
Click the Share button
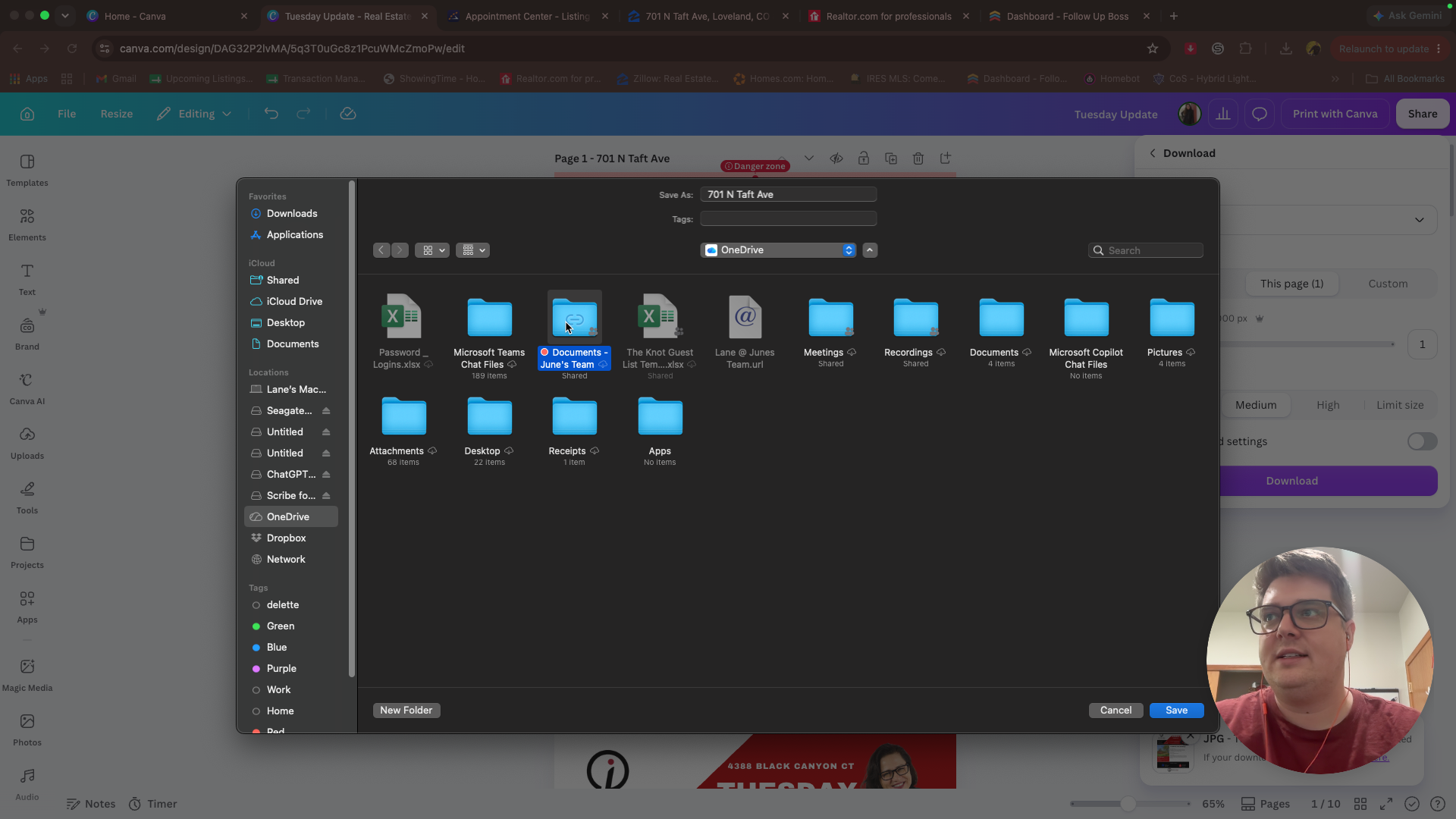[1423, 114]
